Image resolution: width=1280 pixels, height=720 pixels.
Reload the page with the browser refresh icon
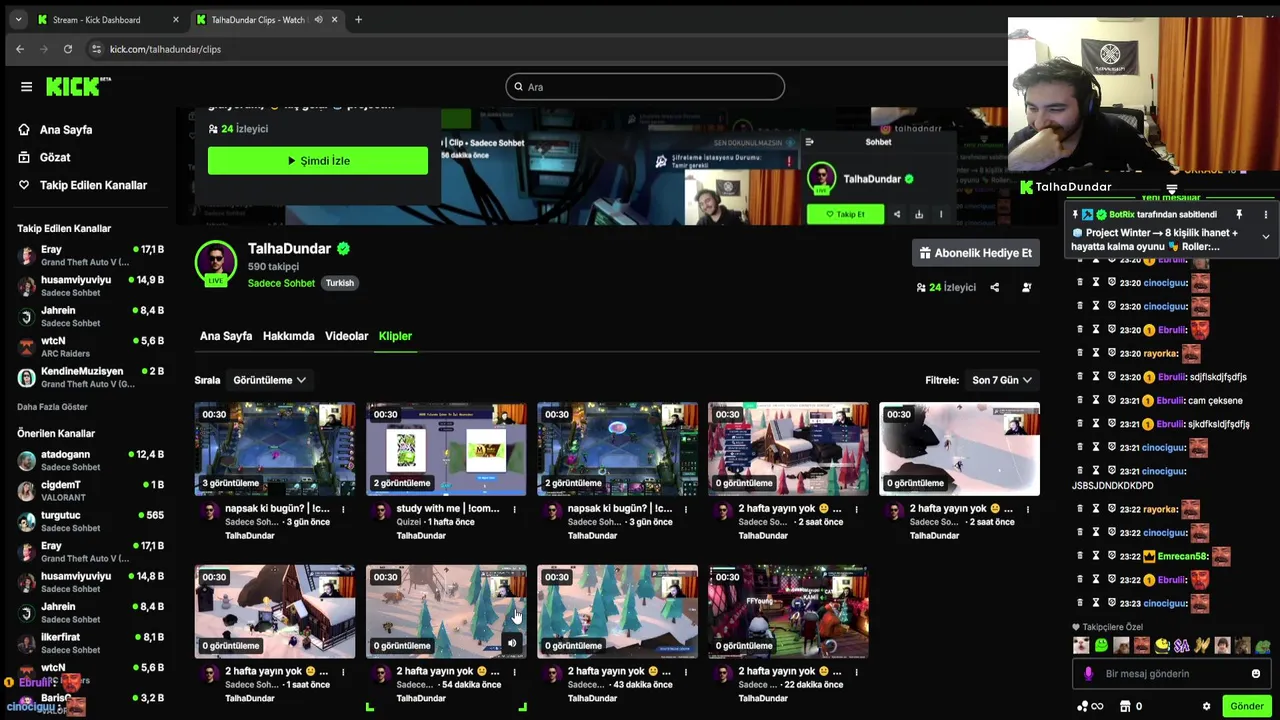[68, 49]
